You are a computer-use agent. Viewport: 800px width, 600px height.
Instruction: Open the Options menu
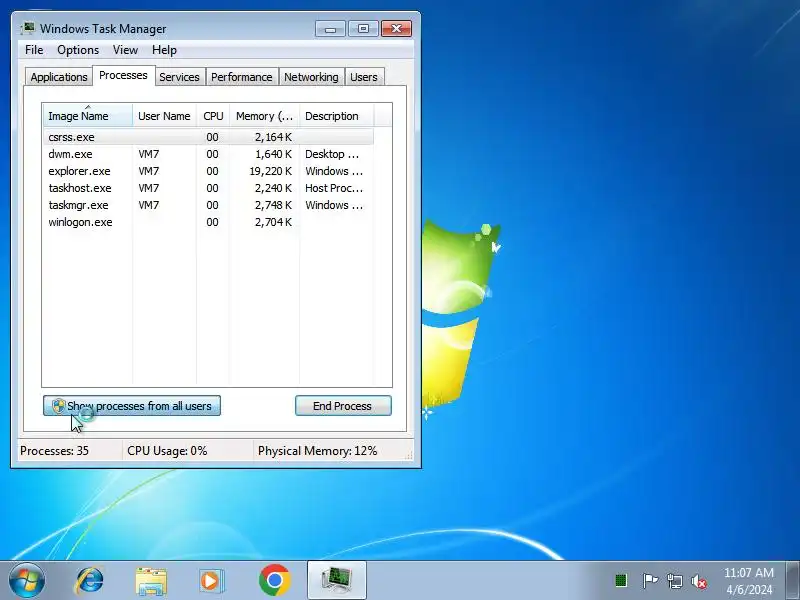tap(78, 50)
